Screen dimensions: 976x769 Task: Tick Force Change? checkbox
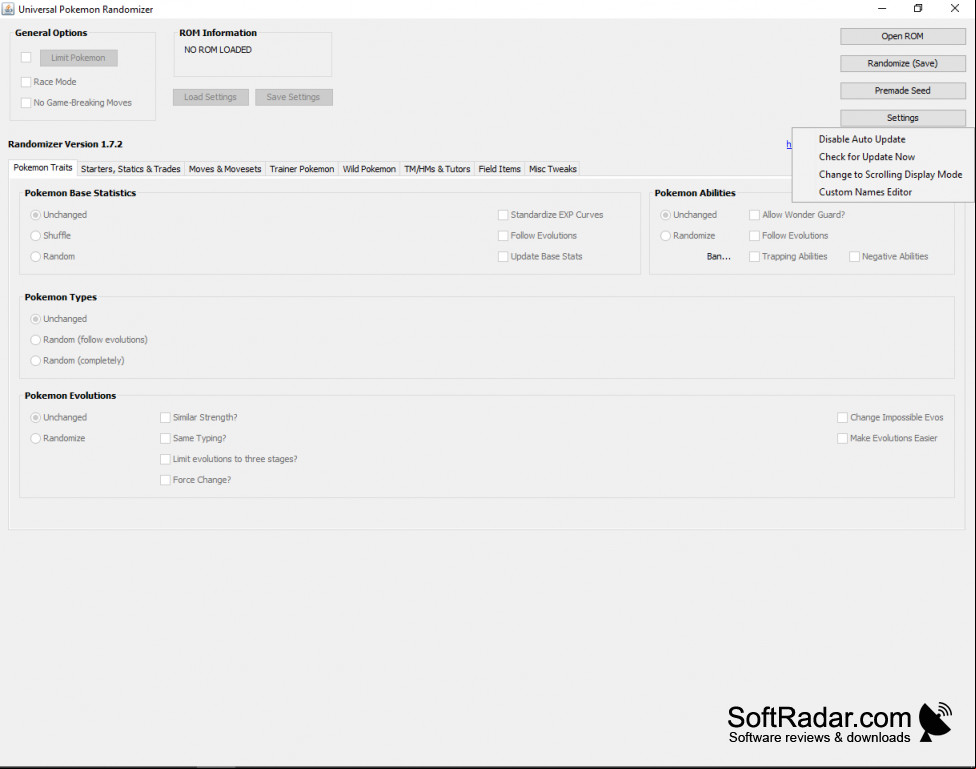coord(165,480)
